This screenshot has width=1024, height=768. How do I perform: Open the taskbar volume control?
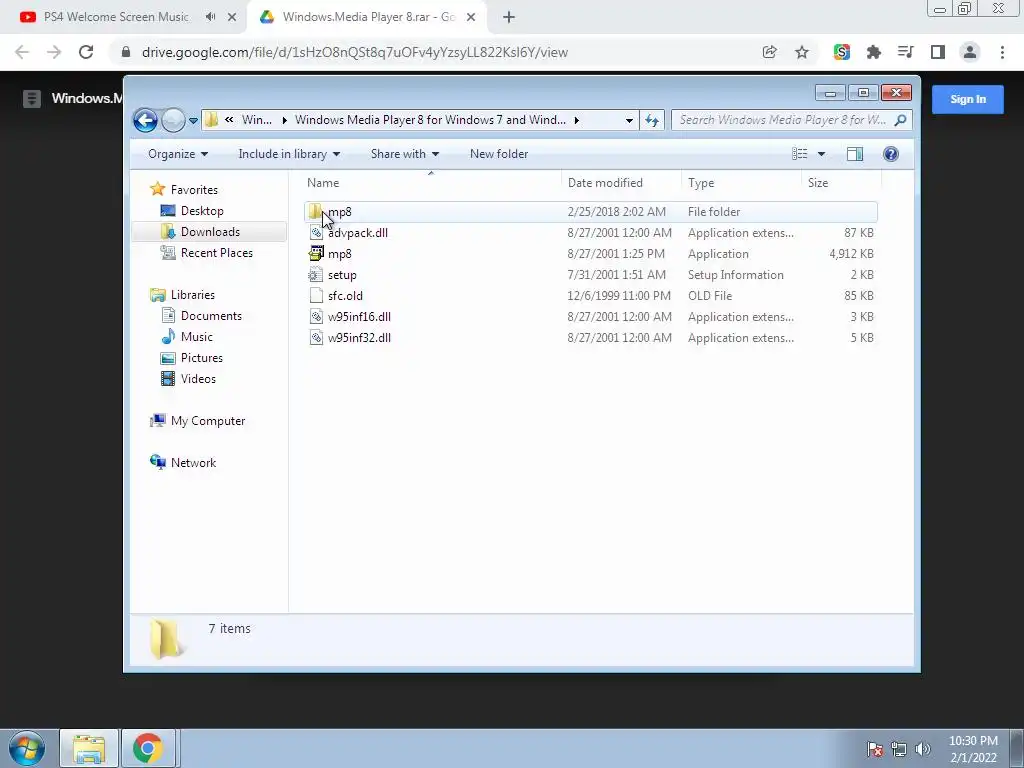922,749
